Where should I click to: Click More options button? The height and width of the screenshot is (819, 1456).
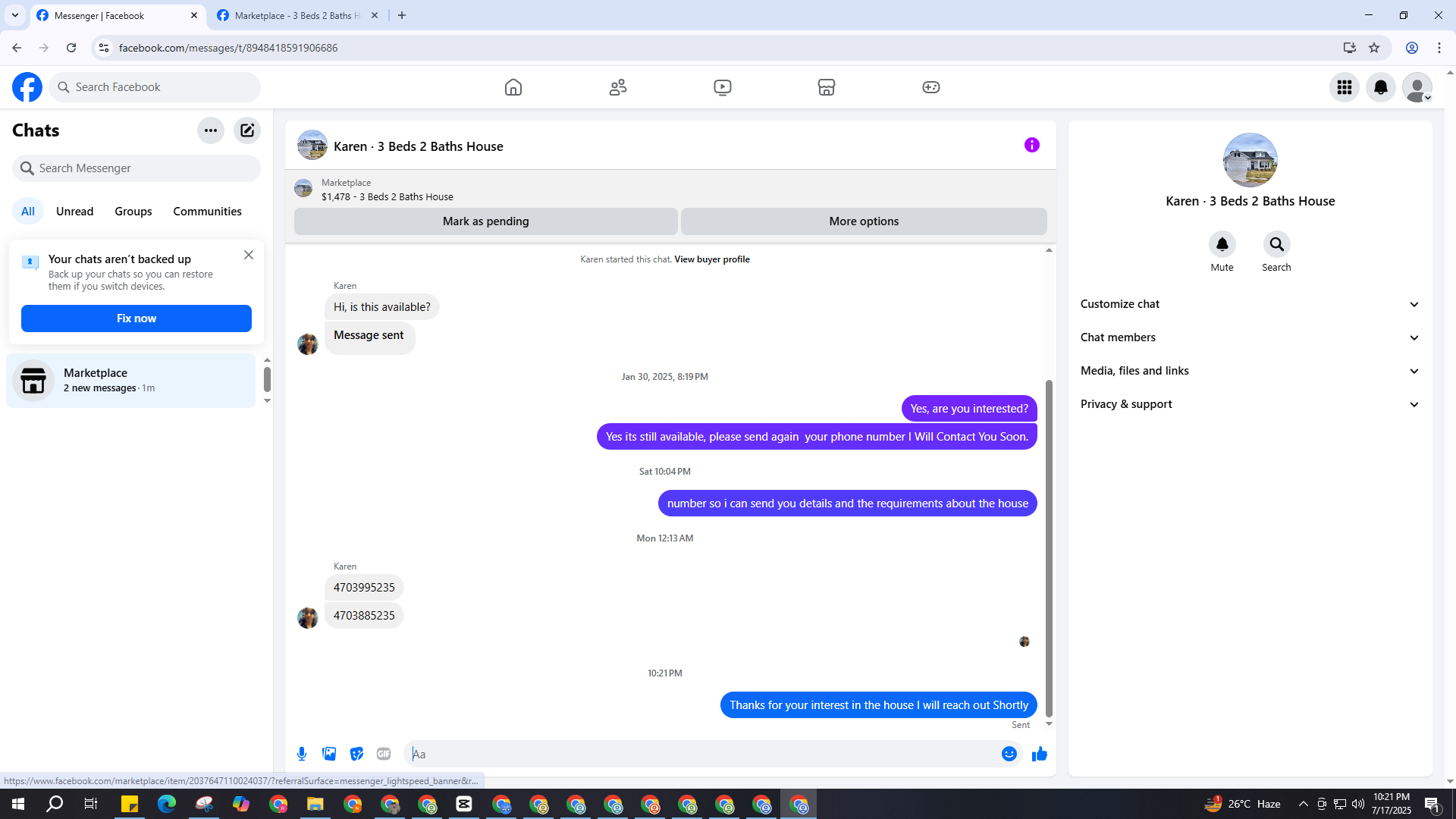[864, 221]
